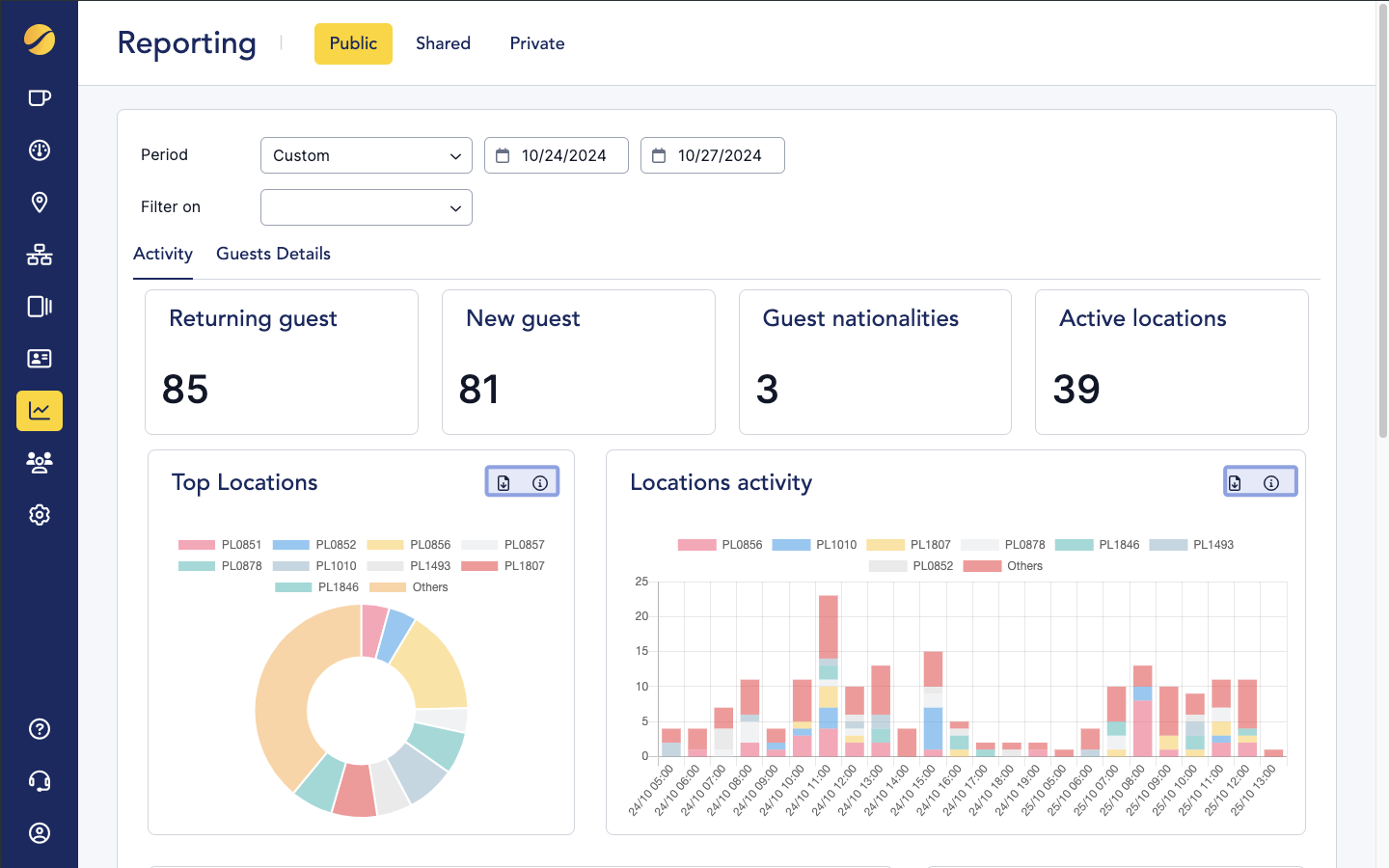Open the Filter on dropdown
1389x868 pixels.
tap(366, 207)
